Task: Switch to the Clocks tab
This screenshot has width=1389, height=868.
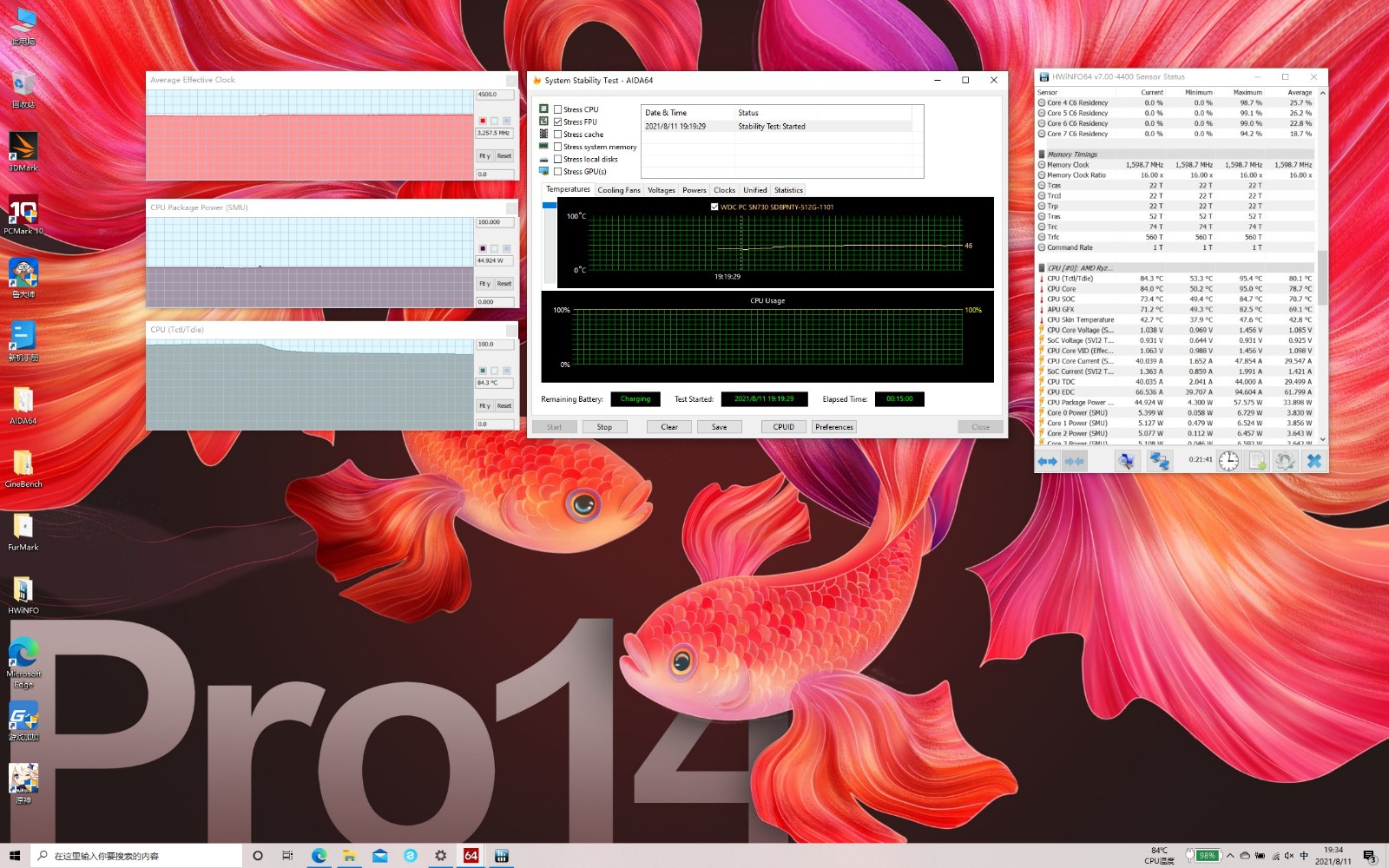Action: coord(724,190)
